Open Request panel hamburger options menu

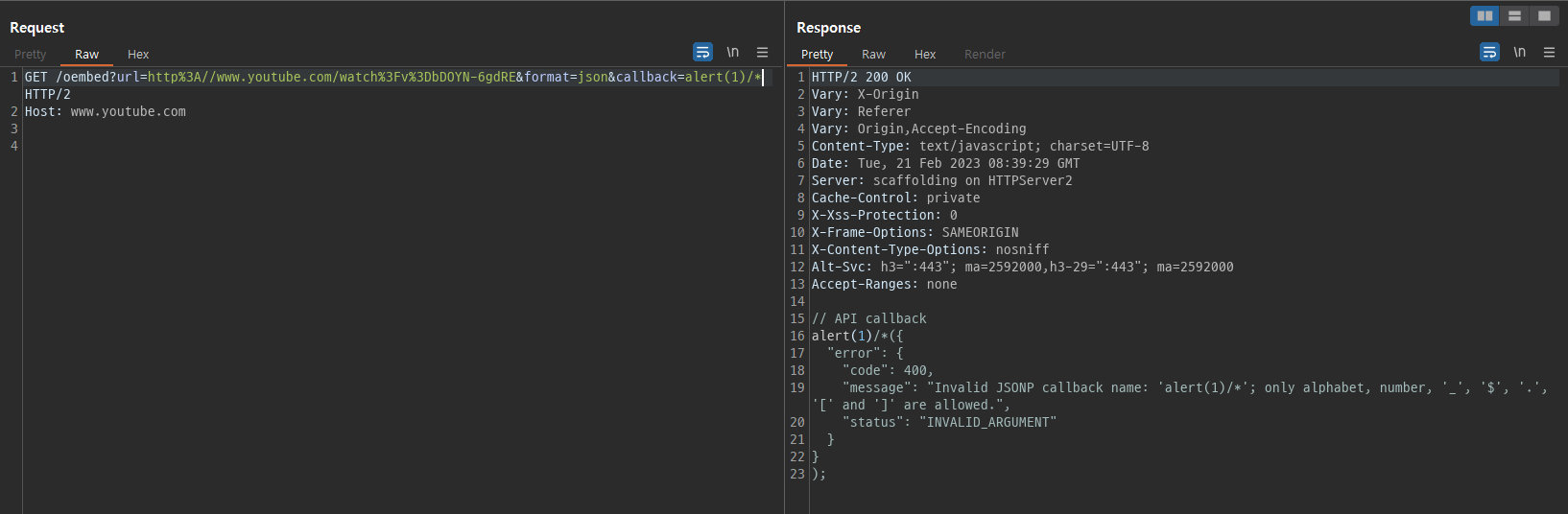point(762,52)
